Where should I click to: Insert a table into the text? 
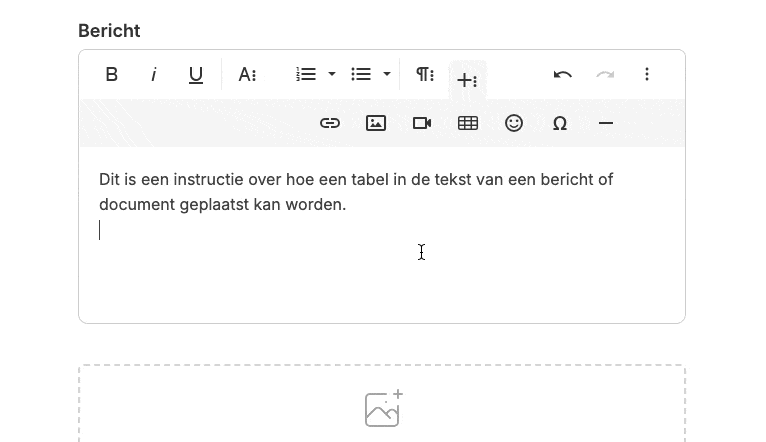point(468,123)
